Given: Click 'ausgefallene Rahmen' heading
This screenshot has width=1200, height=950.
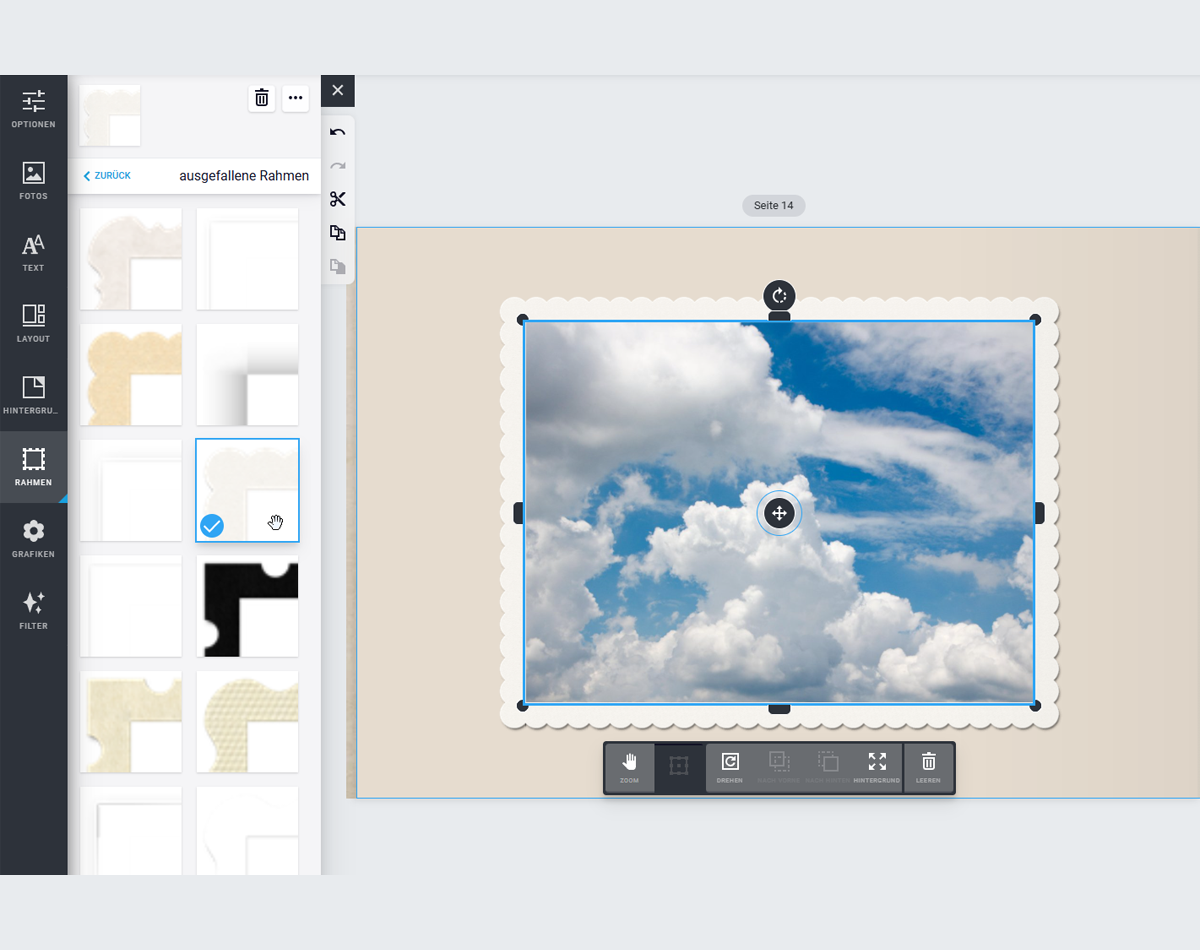Looking at the screenshot, I should click(x=244, y=176).
